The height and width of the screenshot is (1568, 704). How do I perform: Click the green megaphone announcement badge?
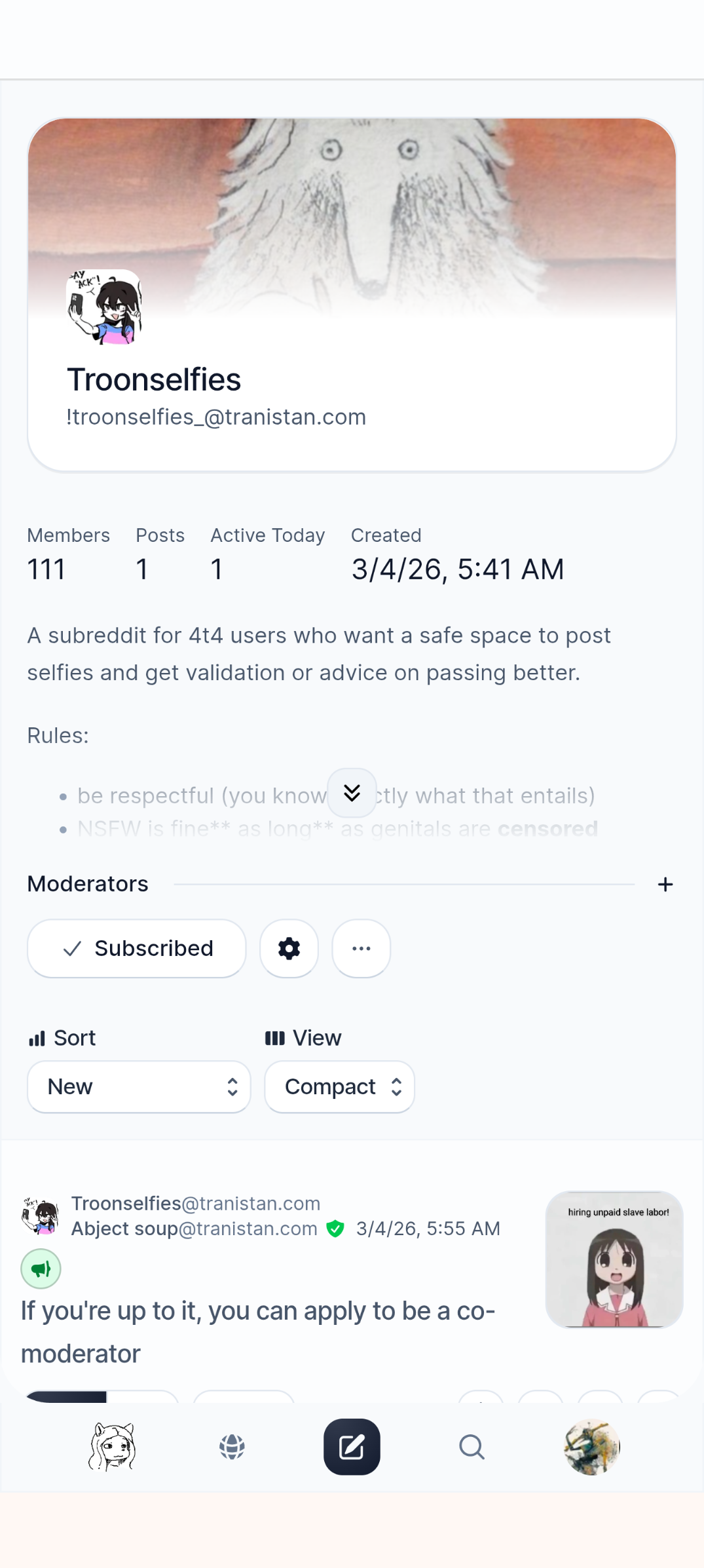(x=41, y=1269)
